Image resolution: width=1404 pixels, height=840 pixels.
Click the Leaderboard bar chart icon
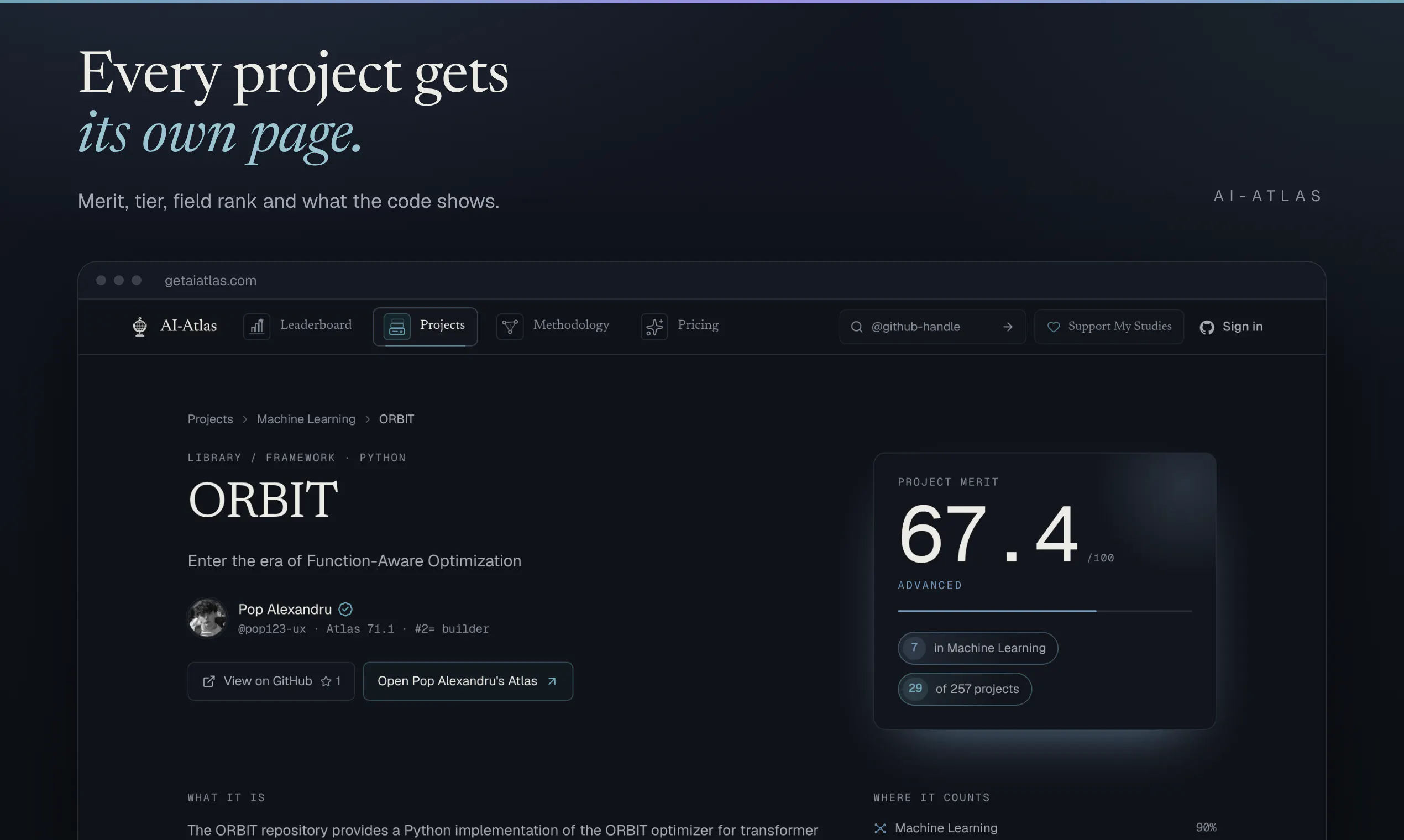[x=257, y=327]
